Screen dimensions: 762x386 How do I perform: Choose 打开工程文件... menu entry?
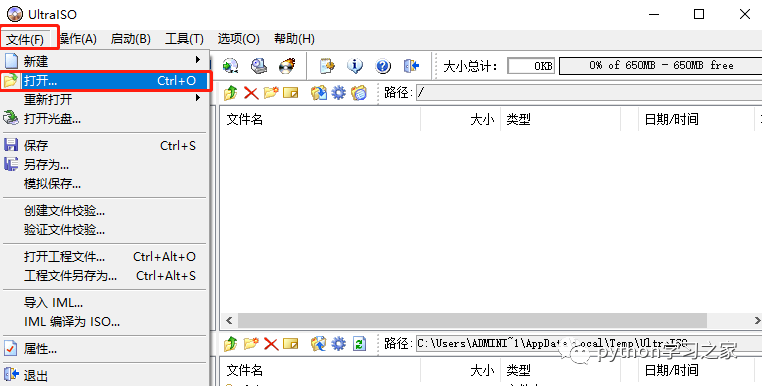[104, 257]
